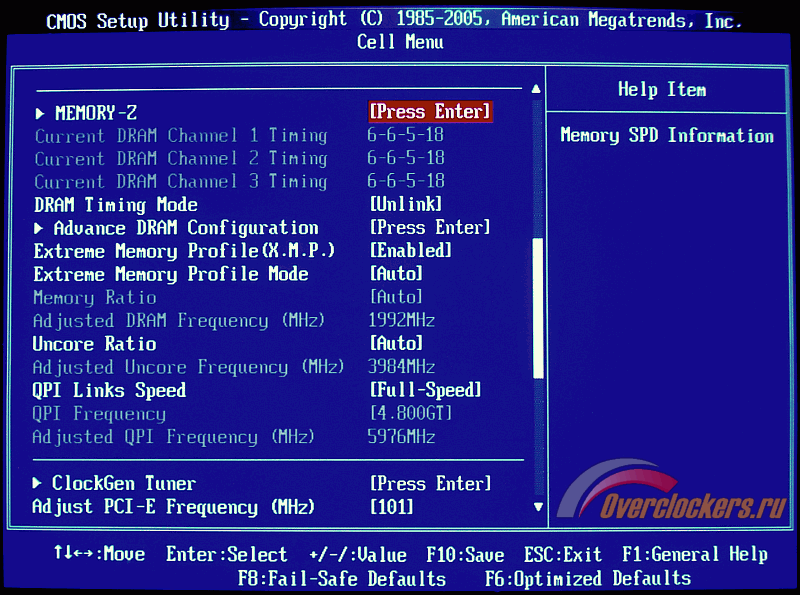This screenshot has width=800, height=595.
Task: Click scrollbar down arrow in Cell Menu
Action: coord(538,507)
